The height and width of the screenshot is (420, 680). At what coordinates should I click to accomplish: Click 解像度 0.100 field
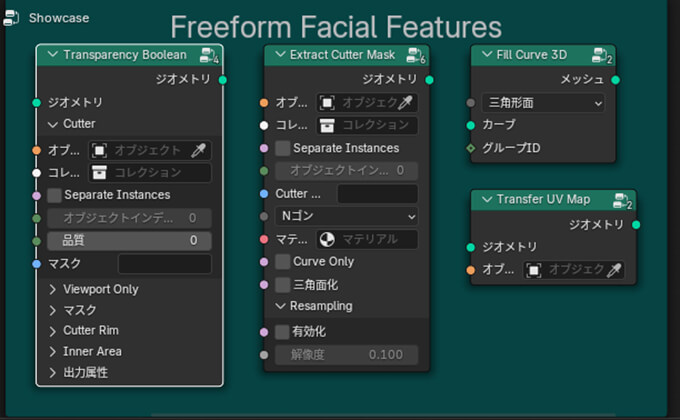pos(347,354)
